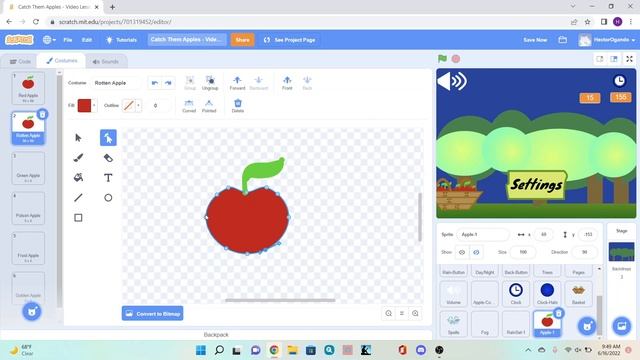640x360 pixels.
Task: Redo the costume edit
Action: (x=168, y=83)
